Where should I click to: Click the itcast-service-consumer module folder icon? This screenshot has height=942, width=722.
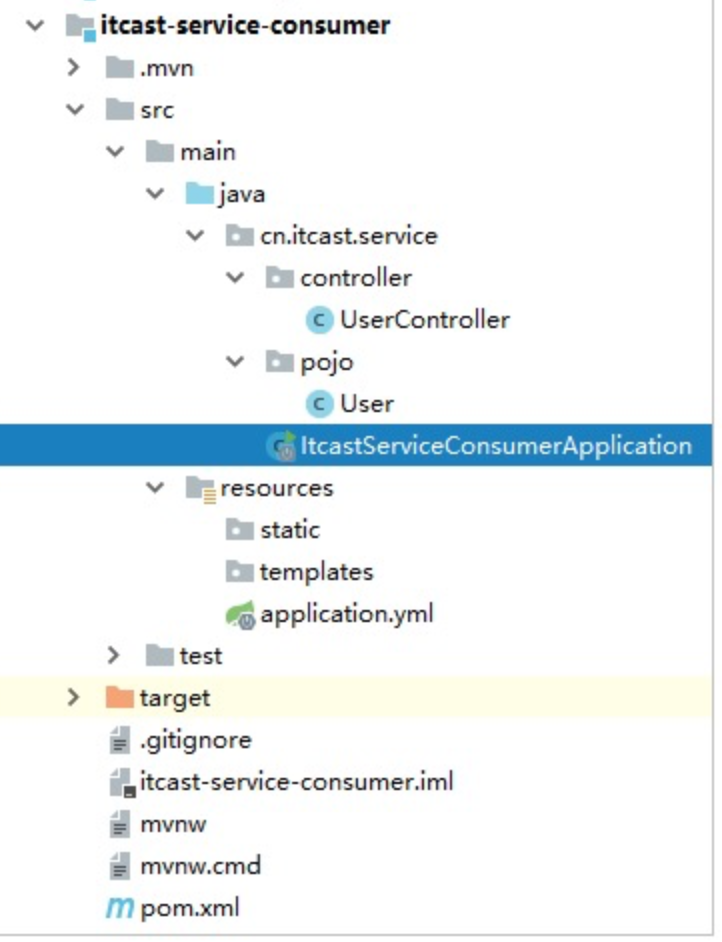[x=80, y=27]
